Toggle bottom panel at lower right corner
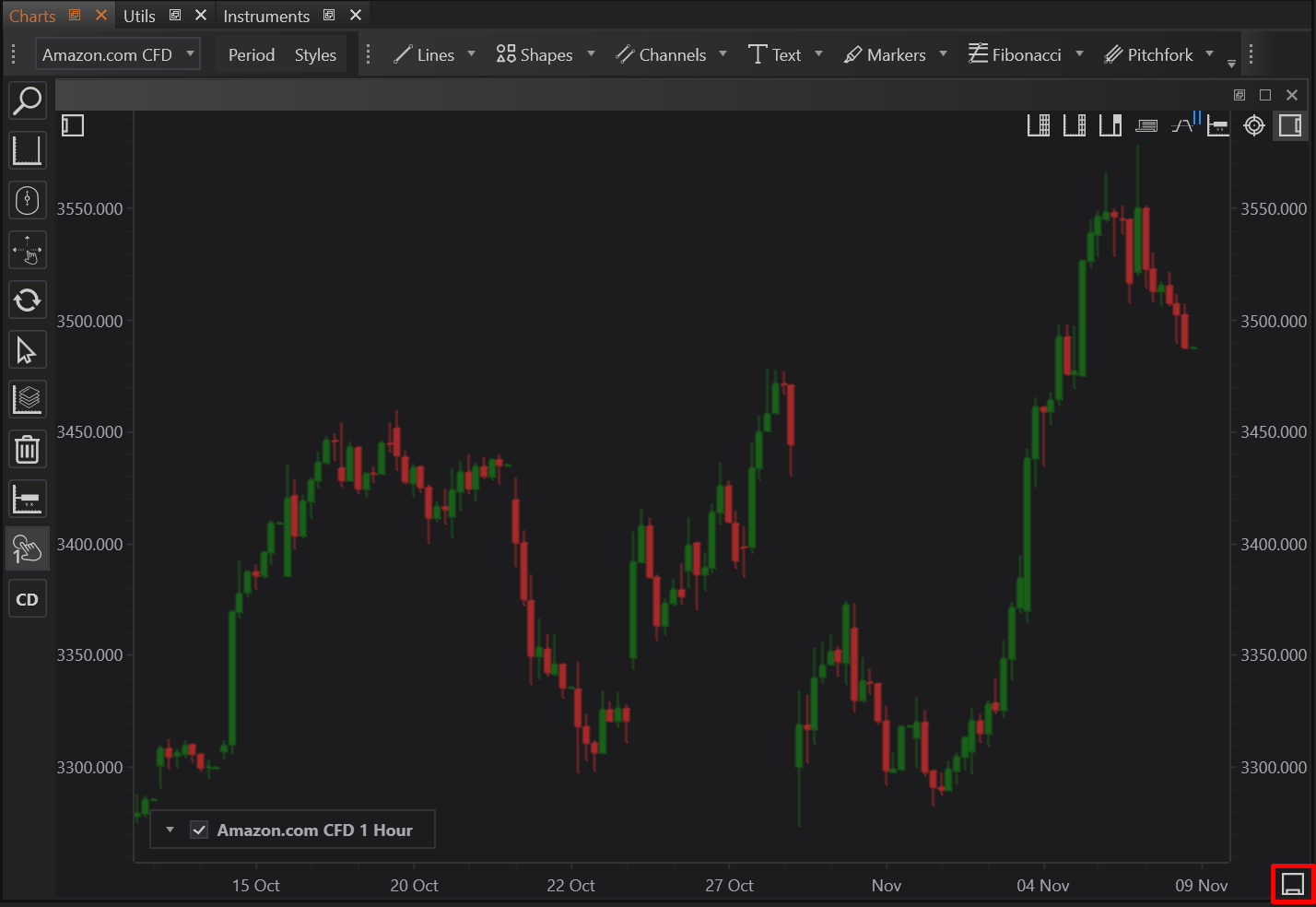Image resolution: width=1316 pixels, height=907 pixels. pyautogui.click(x=1292, y=885)
